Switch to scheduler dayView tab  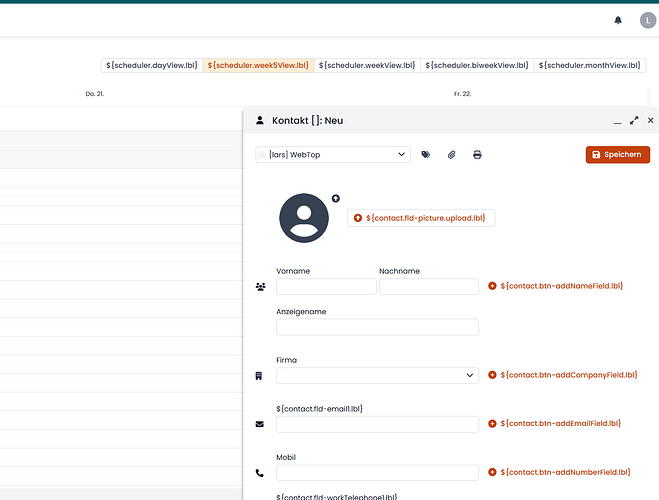coord(150,65)
